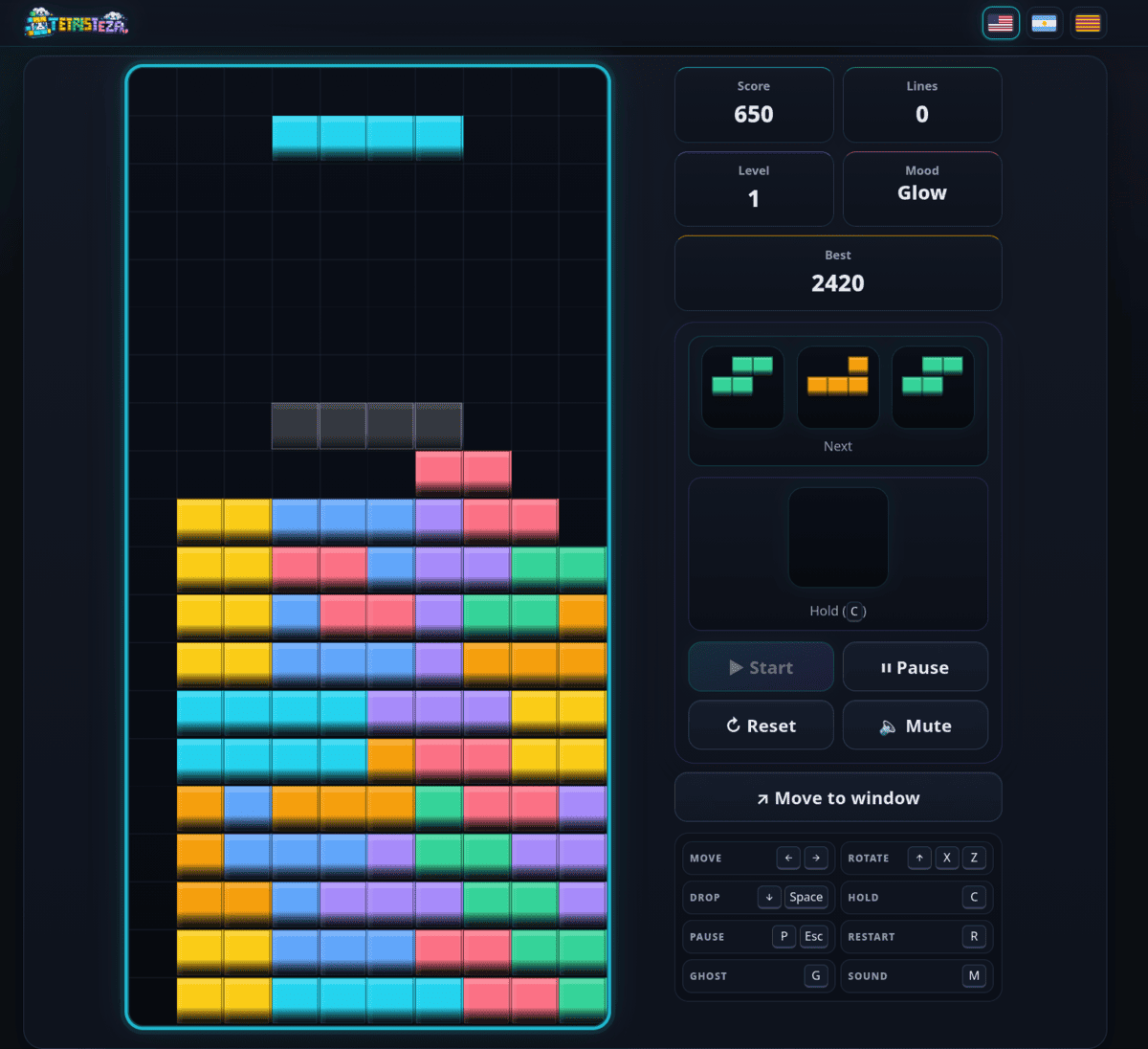Click the down arrow key in DROP row
This screenshot has height=1049, width=1148.
pyautogui.click(x=769, y=897)
